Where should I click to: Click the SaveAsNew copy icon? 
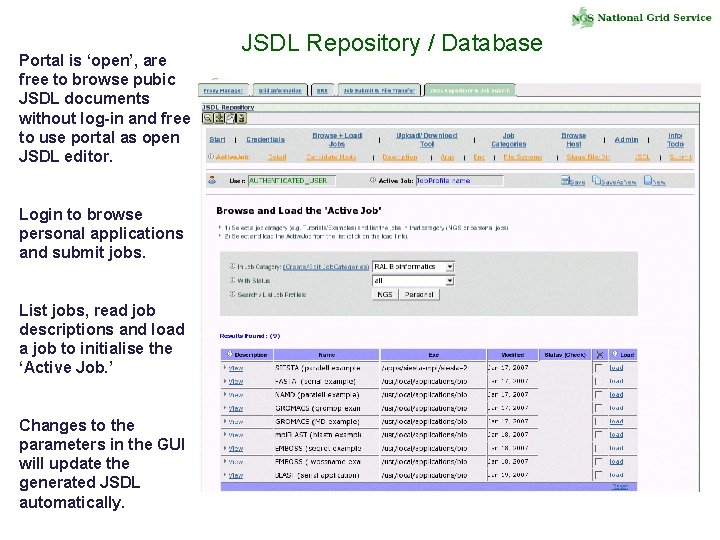[x=596, y=180]
